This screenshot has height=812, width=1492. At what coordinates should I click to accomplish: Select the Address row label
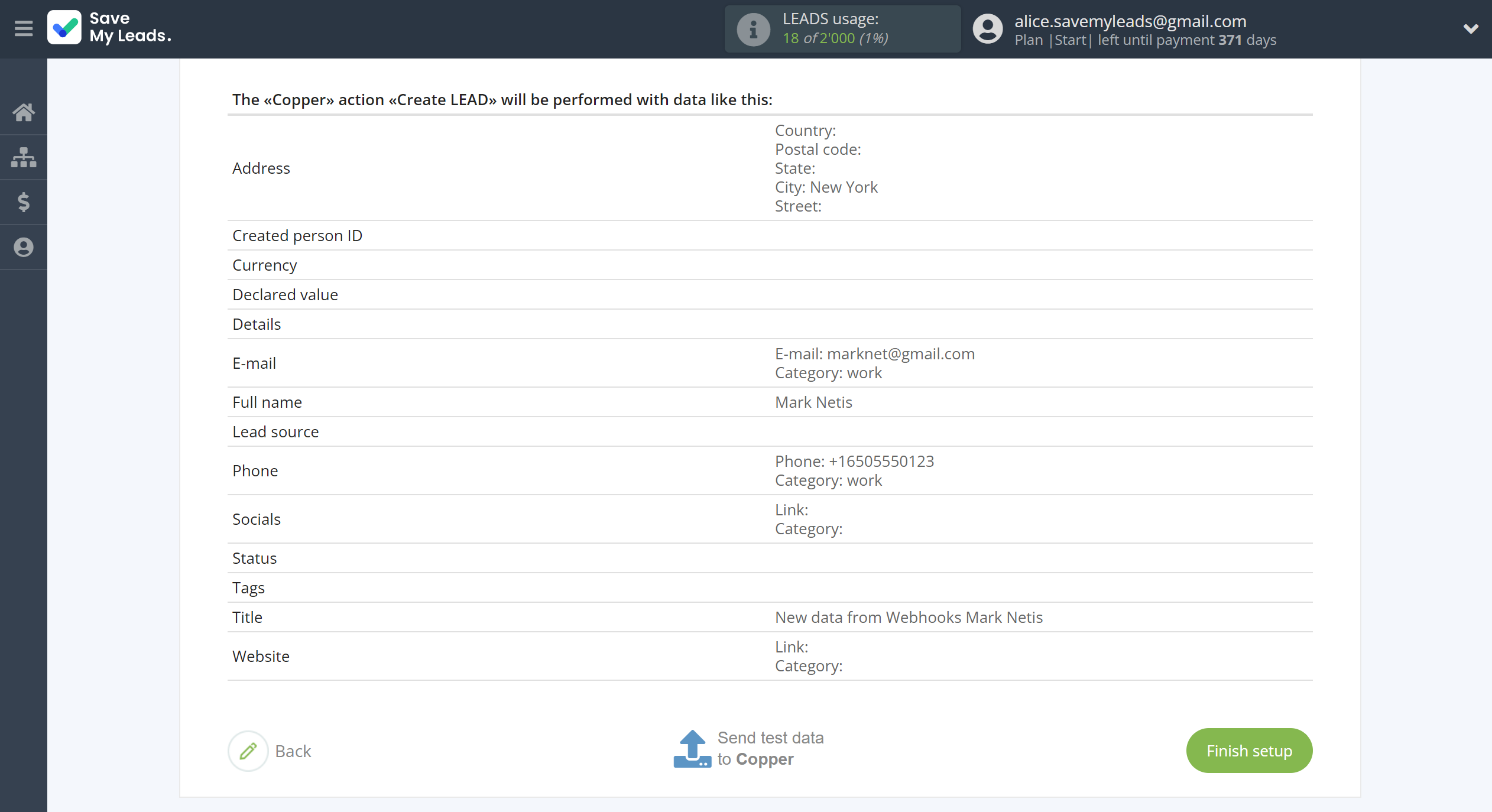tap(261, 168)
